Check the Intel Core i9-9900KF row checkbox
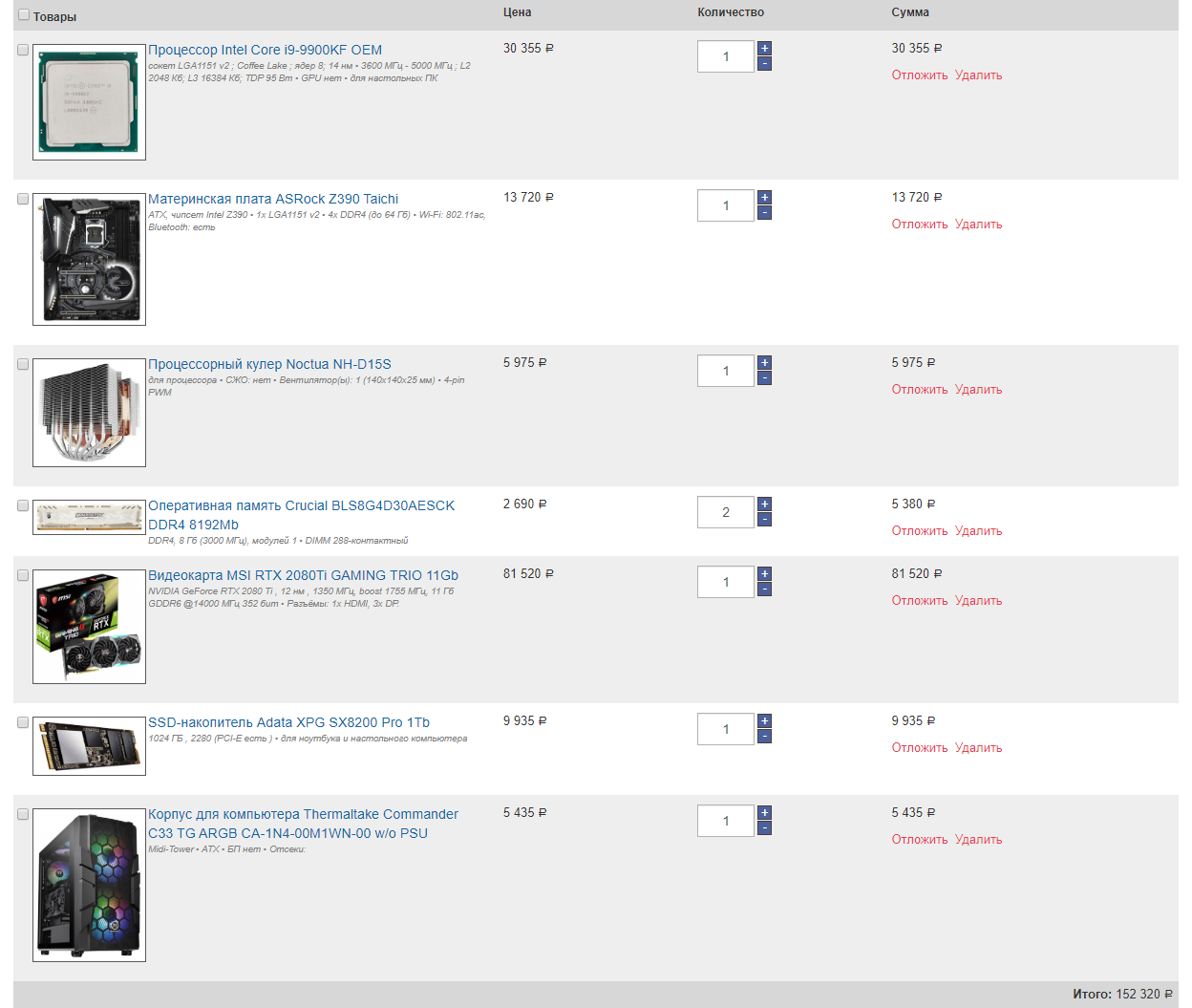 pos(23,50)
